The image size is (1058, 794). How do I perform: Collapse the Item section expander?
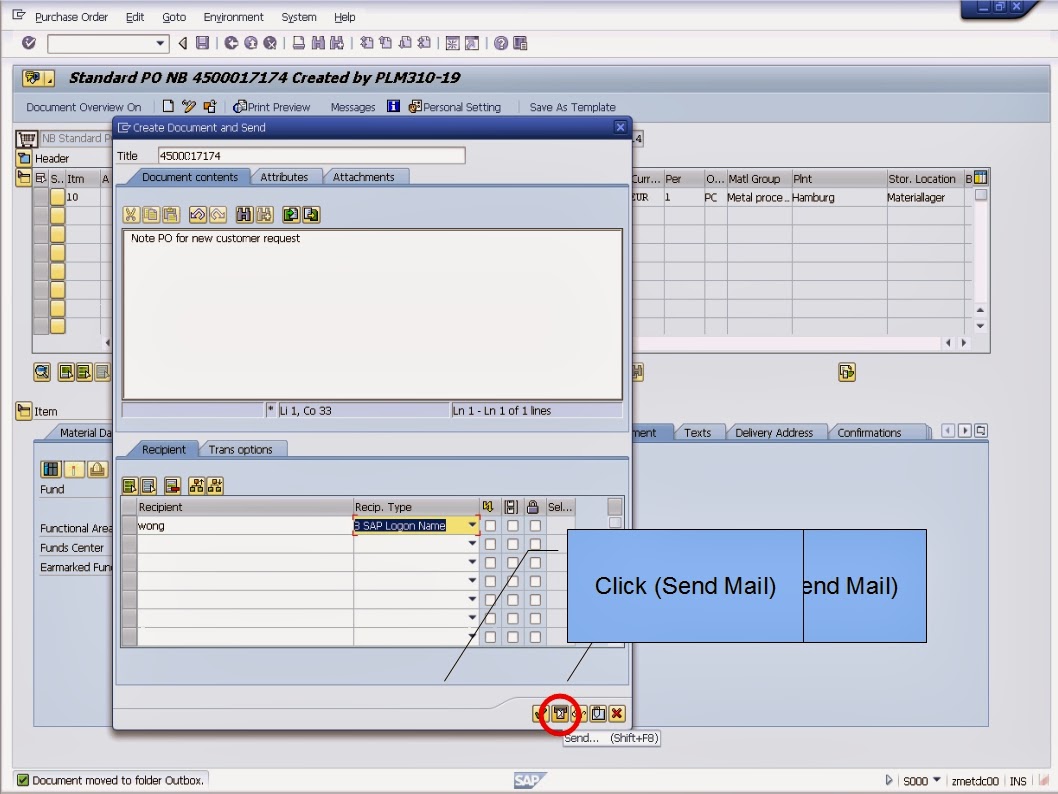click(x=24, y=411)
